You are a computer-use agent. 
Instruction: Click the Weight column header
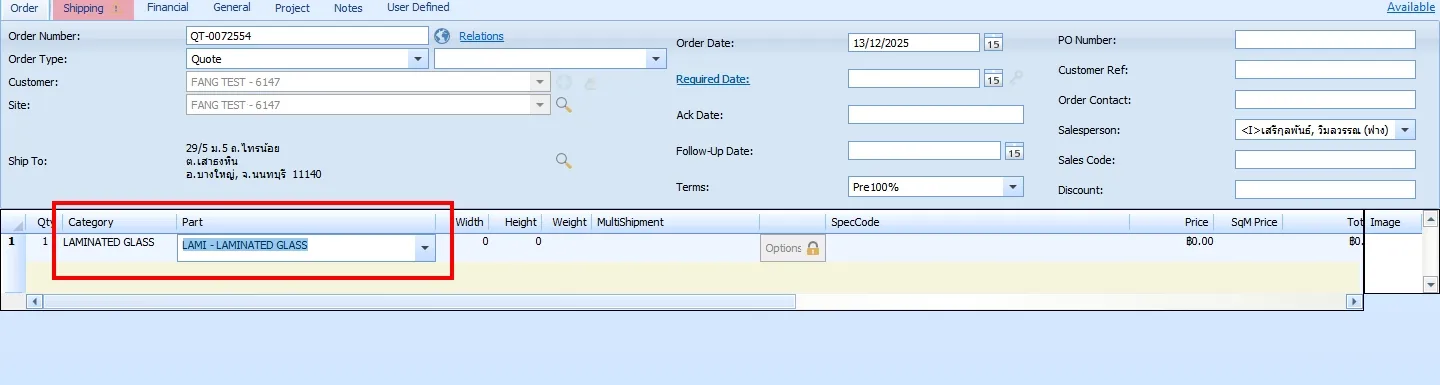(568, 222)
